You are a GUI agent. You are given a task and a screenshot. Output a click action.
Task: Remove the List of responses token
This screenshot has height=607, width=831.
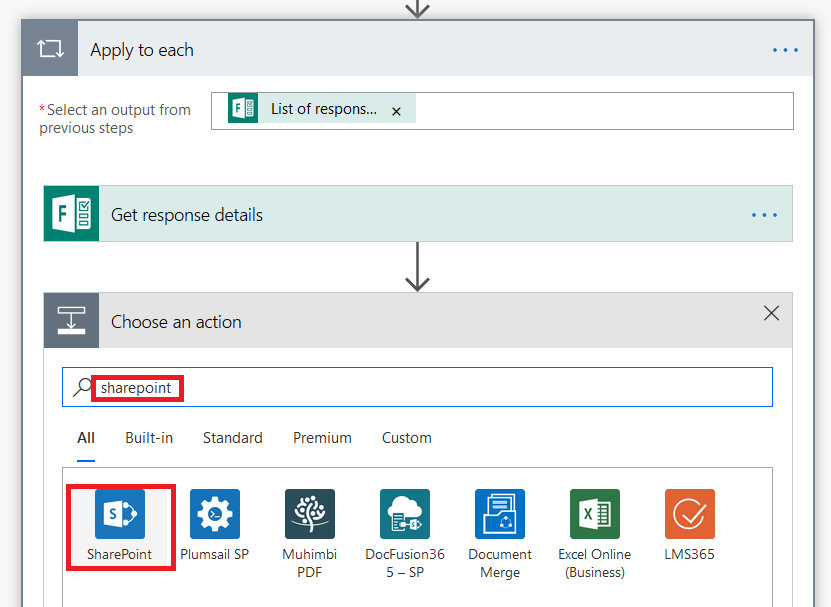tap(396, 111)
